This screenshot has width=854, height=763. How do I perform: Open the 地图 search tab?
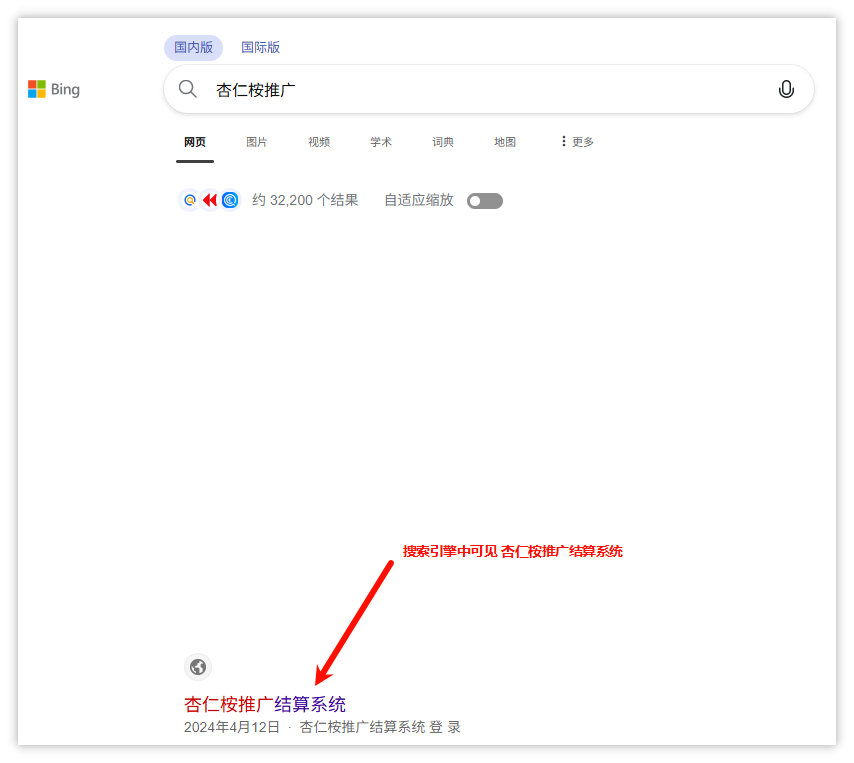(505, 142)
